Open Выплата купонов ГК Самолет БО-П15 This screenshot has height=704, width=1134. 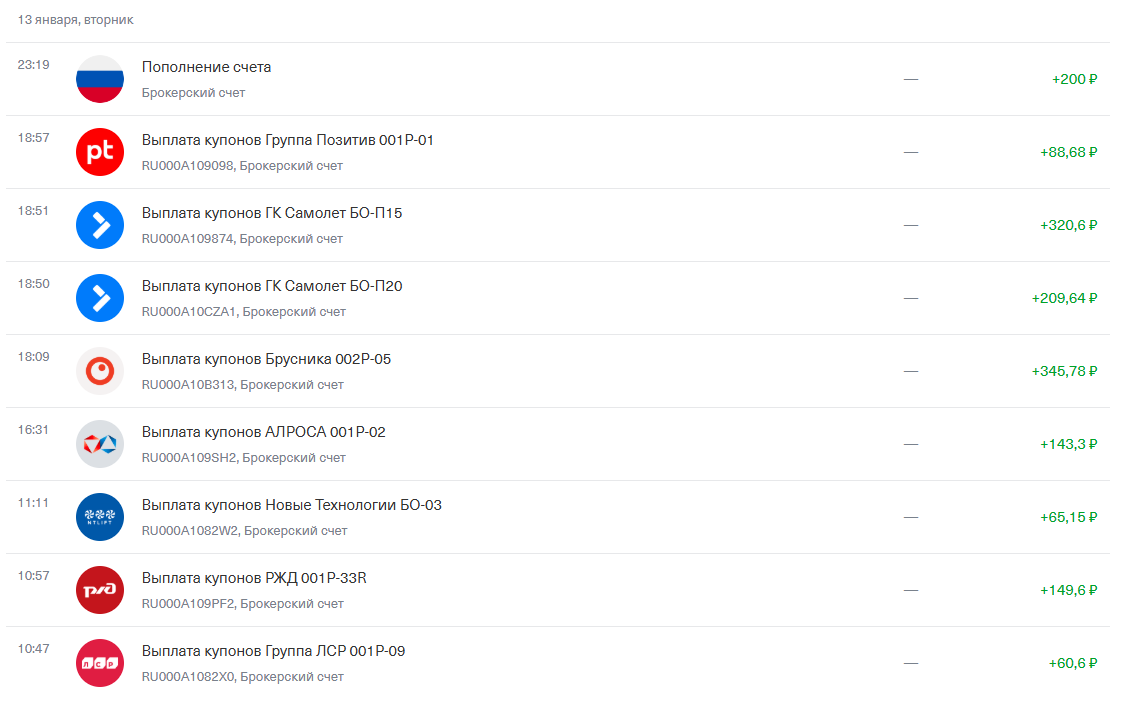coord(558,225)
